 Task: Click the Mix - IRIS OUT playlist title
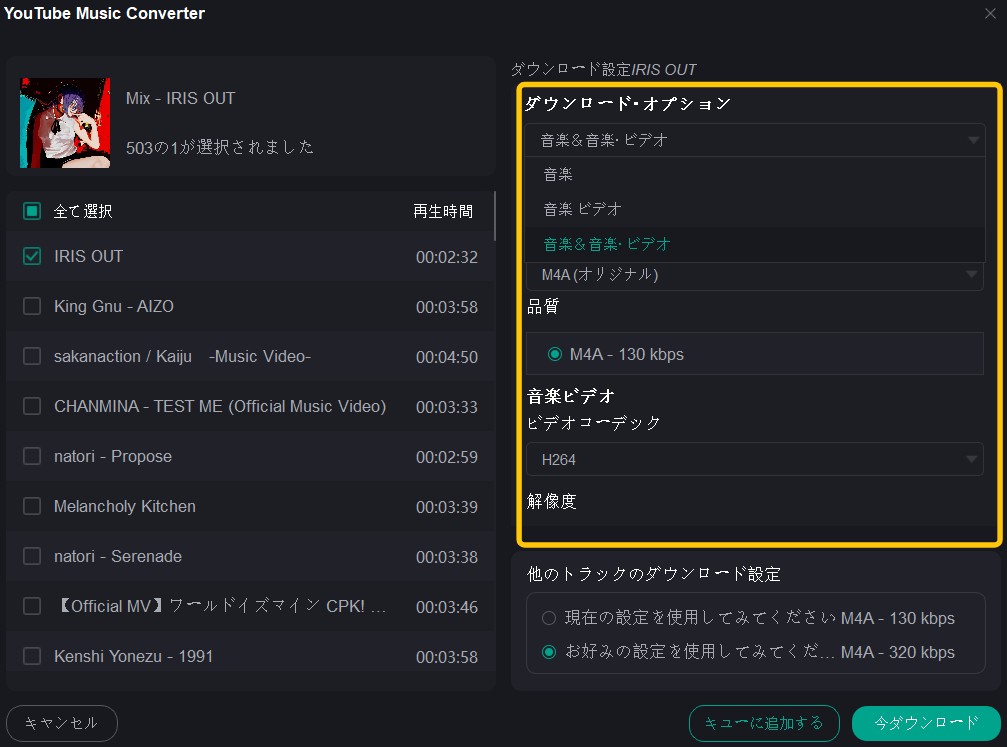pyautogui.click(x=180, y=98)
